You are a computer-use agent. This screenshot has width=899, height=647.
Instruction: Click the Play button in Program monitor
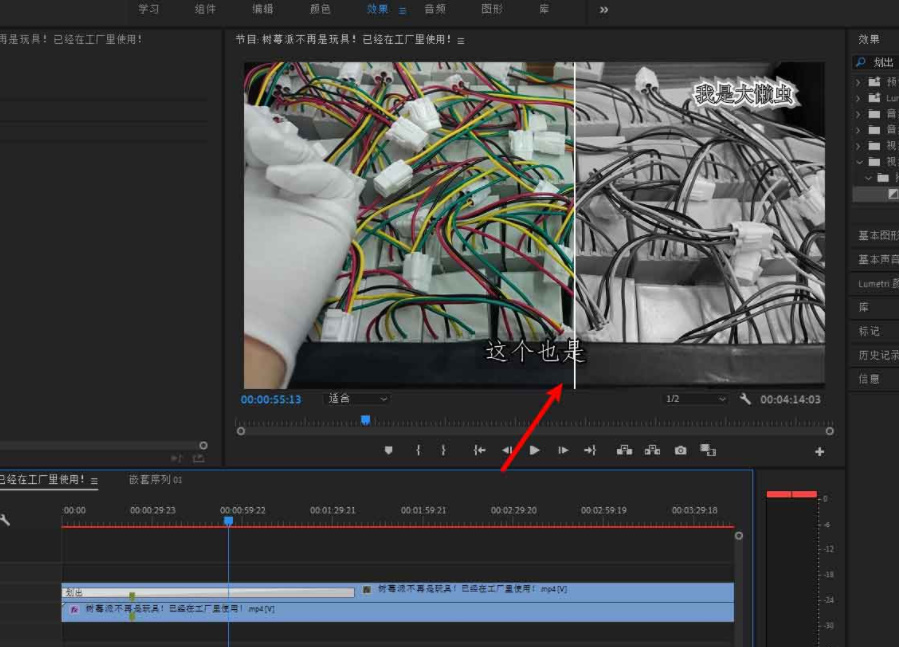pyautogui.click(x=535, y=451)
